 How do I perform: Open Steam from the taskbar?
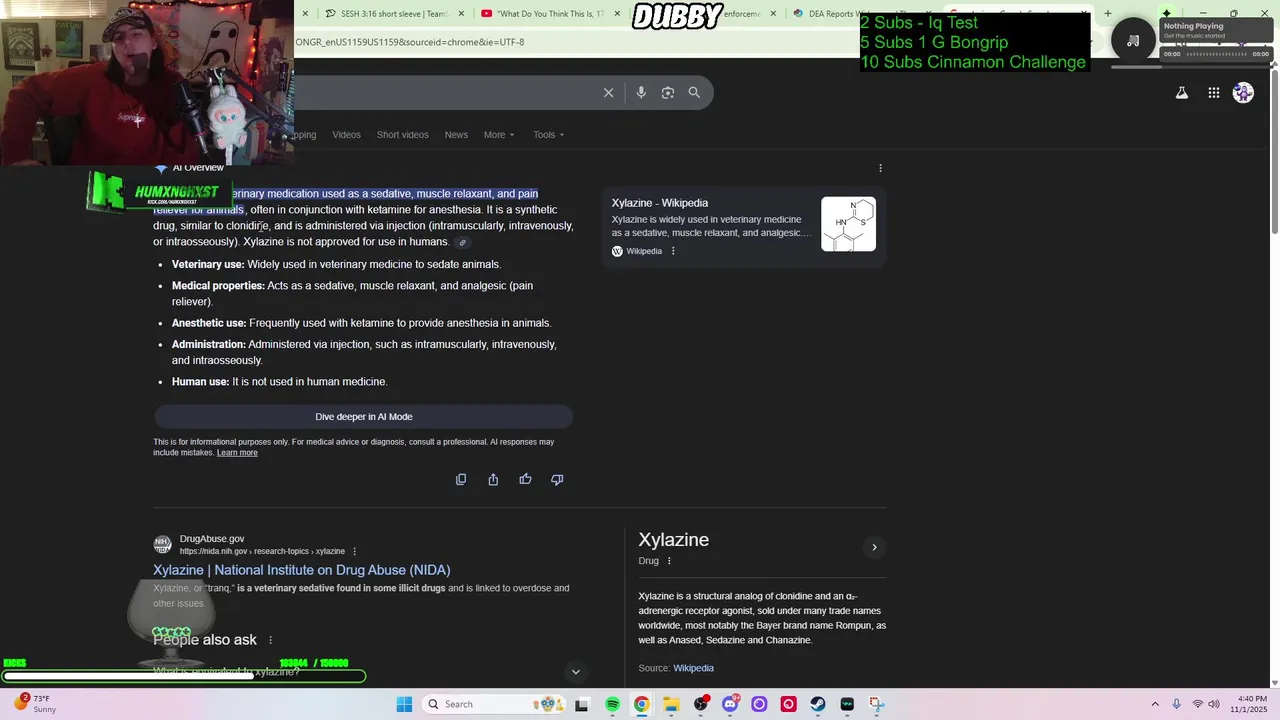pos(818,704)
